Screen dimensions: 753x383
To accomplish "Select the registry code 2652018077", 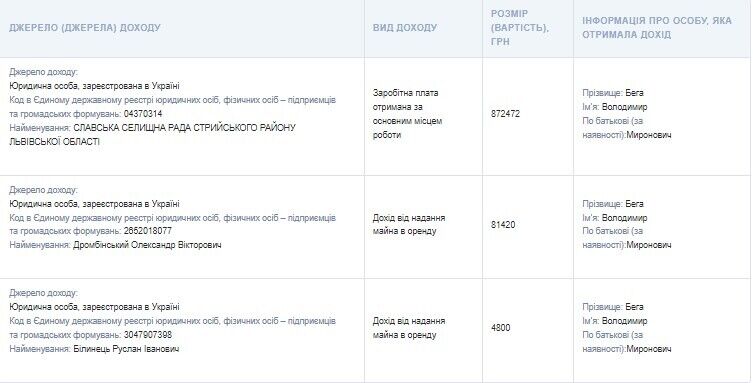I will pyautogui.click(x=147, y=231).
